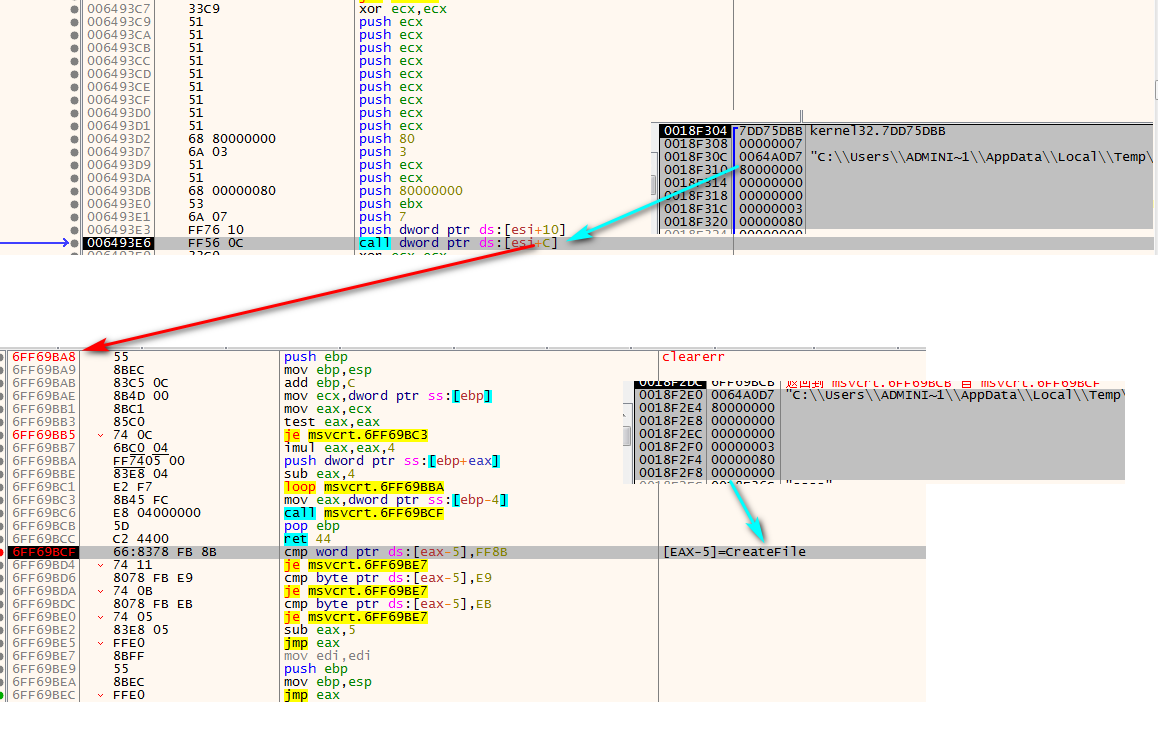Screen dimensions: 1158x751
Task: Select stack comment 'kernel32.7DD75DBB'
Action: (877, 131)
